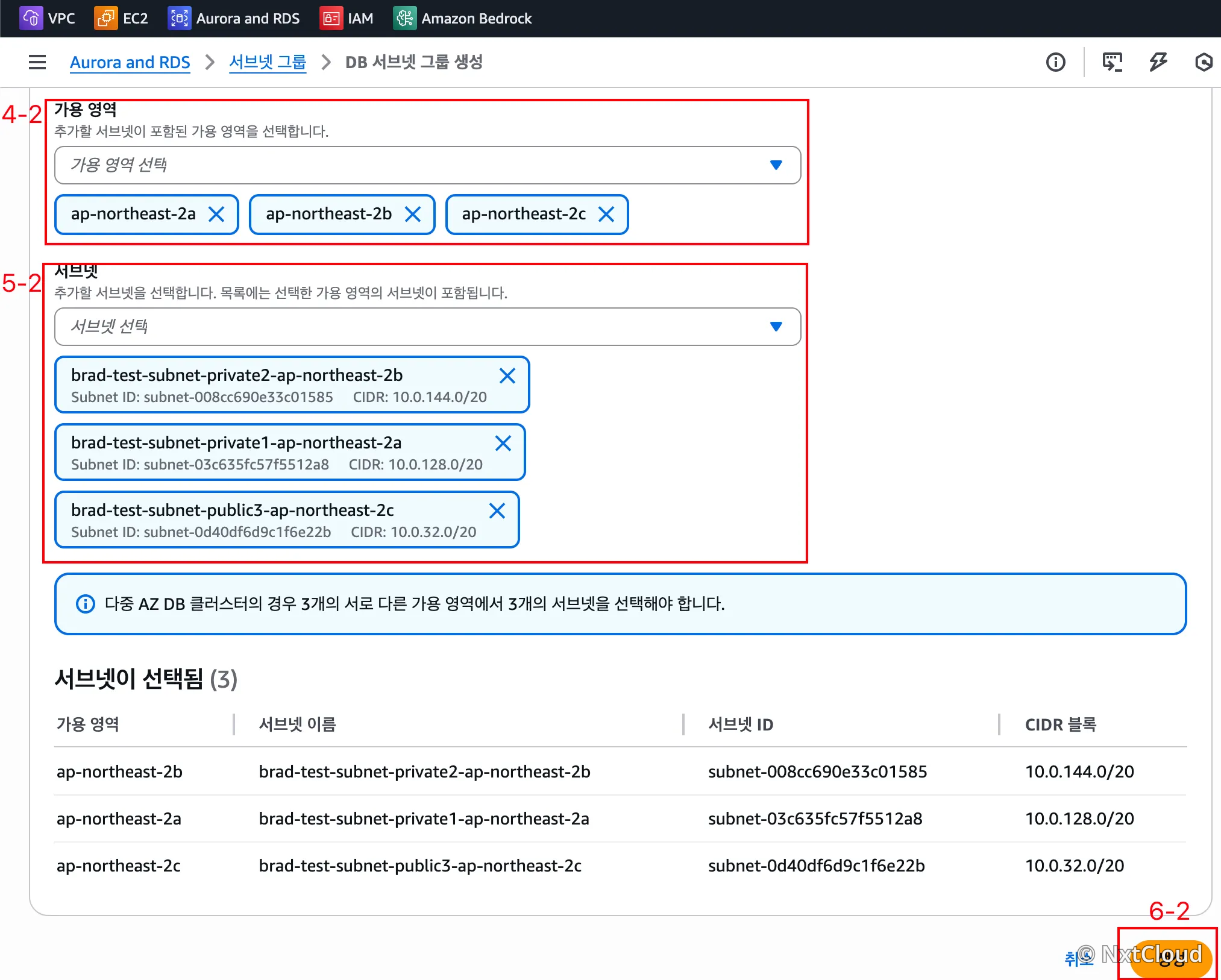Go to Aurora and RDS breadcrumb link
The width and height of the screenshot is (1221, 980).
pyautogui.click(x=130, y=62)
